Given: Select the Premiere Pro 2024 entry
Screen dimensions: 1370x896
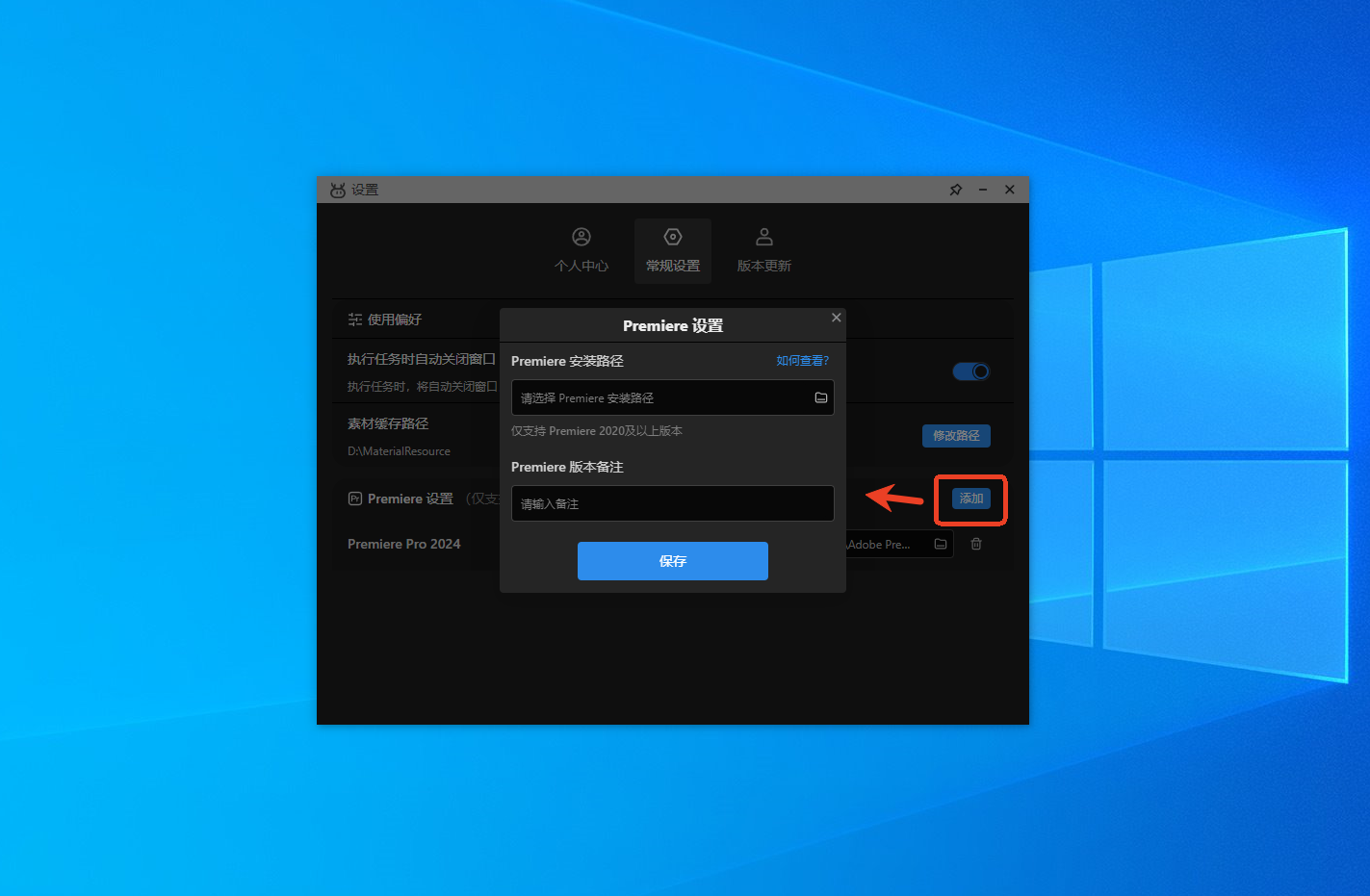Looking at the screenshot, I should pos(404,544).
